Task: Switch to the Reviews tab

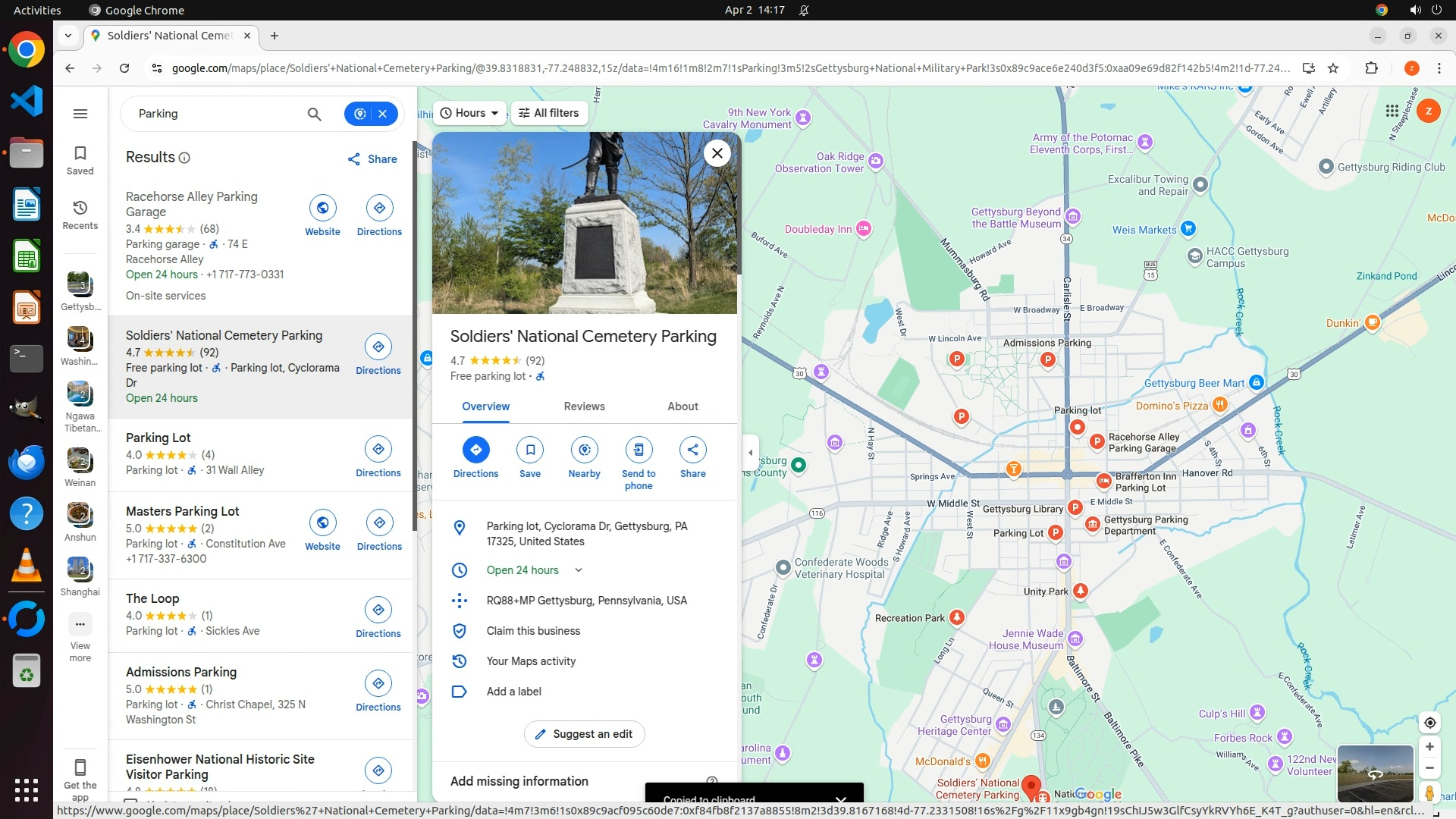Action: [x=584, y=406]
